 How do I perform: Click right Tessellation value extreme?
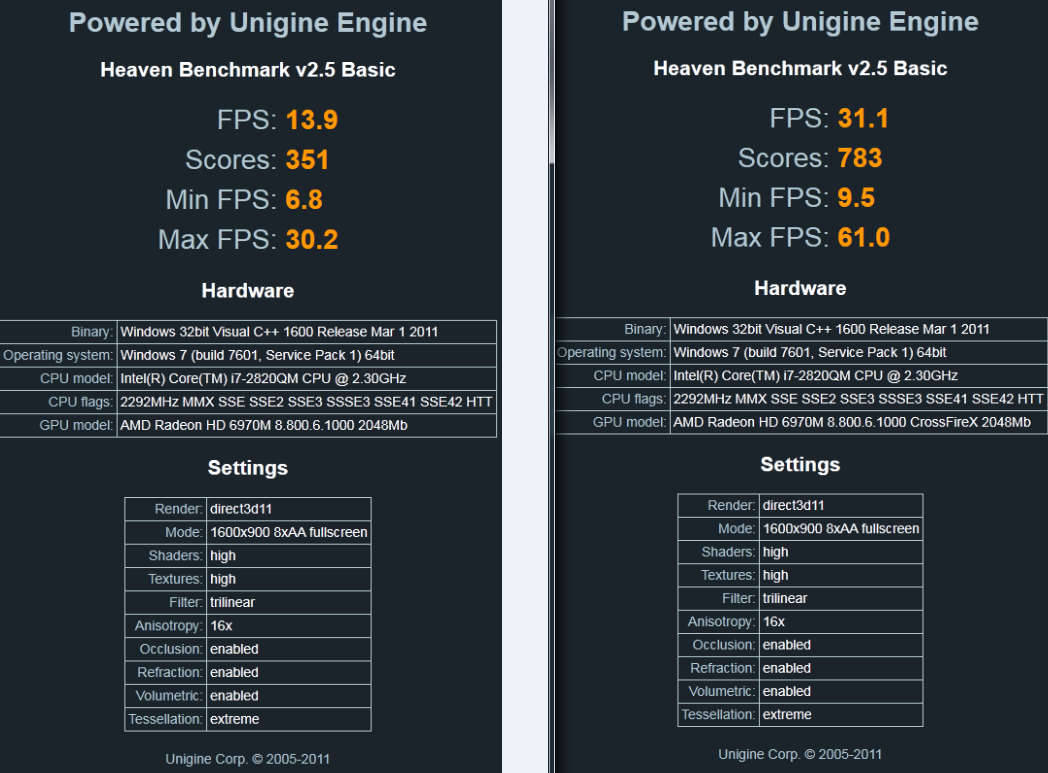[841, 715]
